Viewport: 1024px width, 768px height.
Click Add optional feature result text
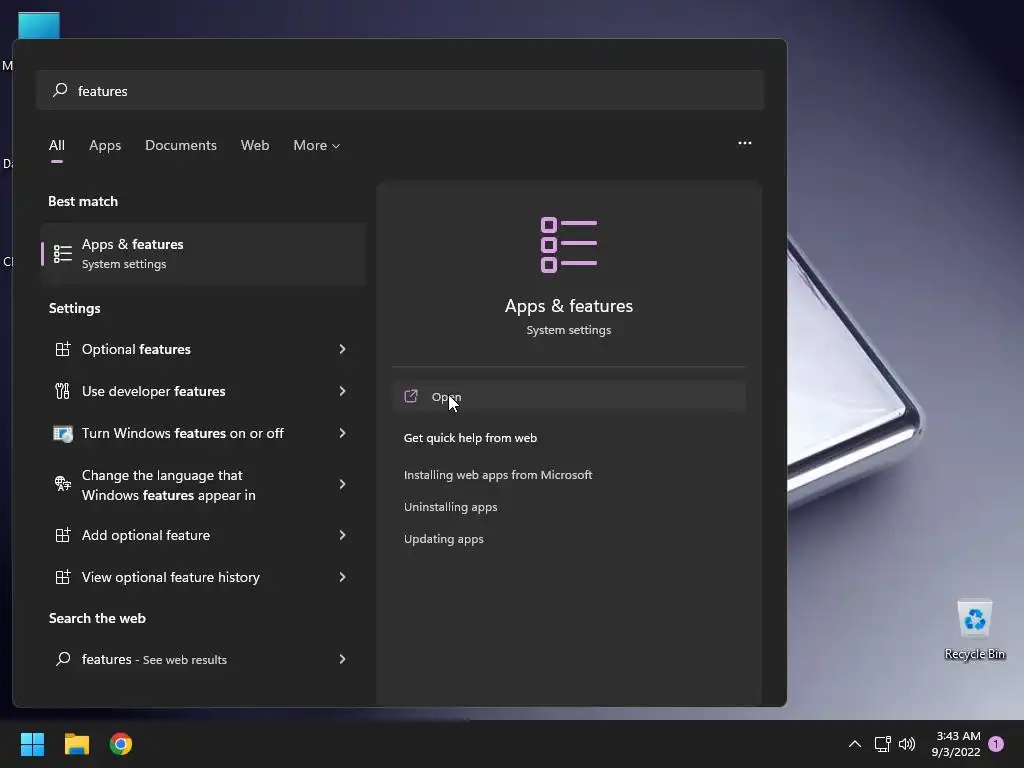click(146, 536)
